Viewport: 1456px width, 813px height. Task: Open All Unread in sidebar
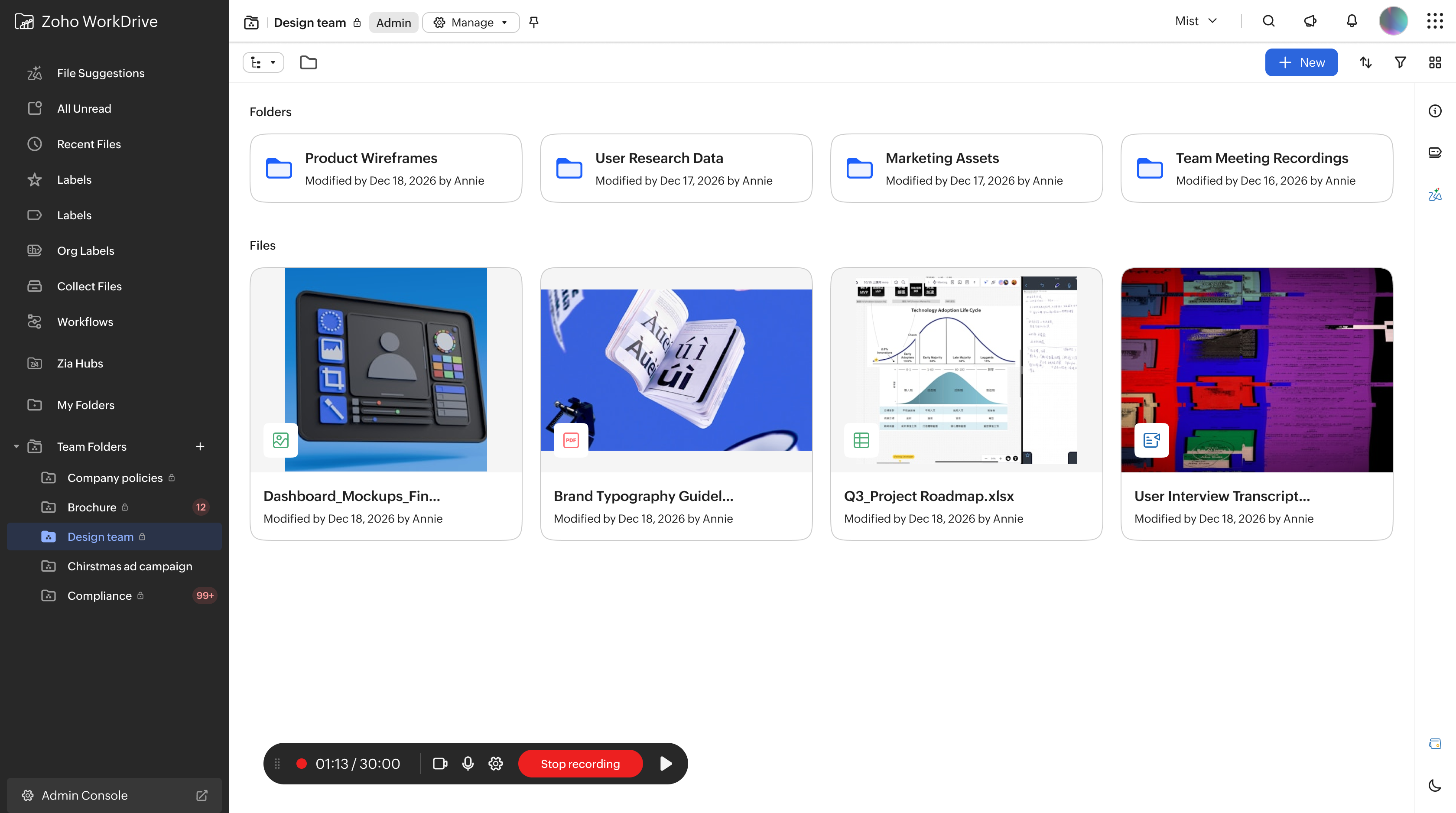tap(114, 108)
